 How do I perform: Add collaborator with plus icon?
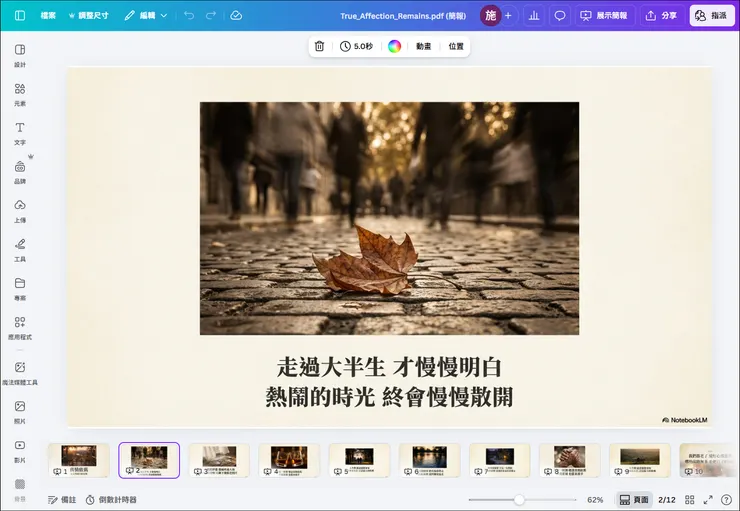pos(508,16)
